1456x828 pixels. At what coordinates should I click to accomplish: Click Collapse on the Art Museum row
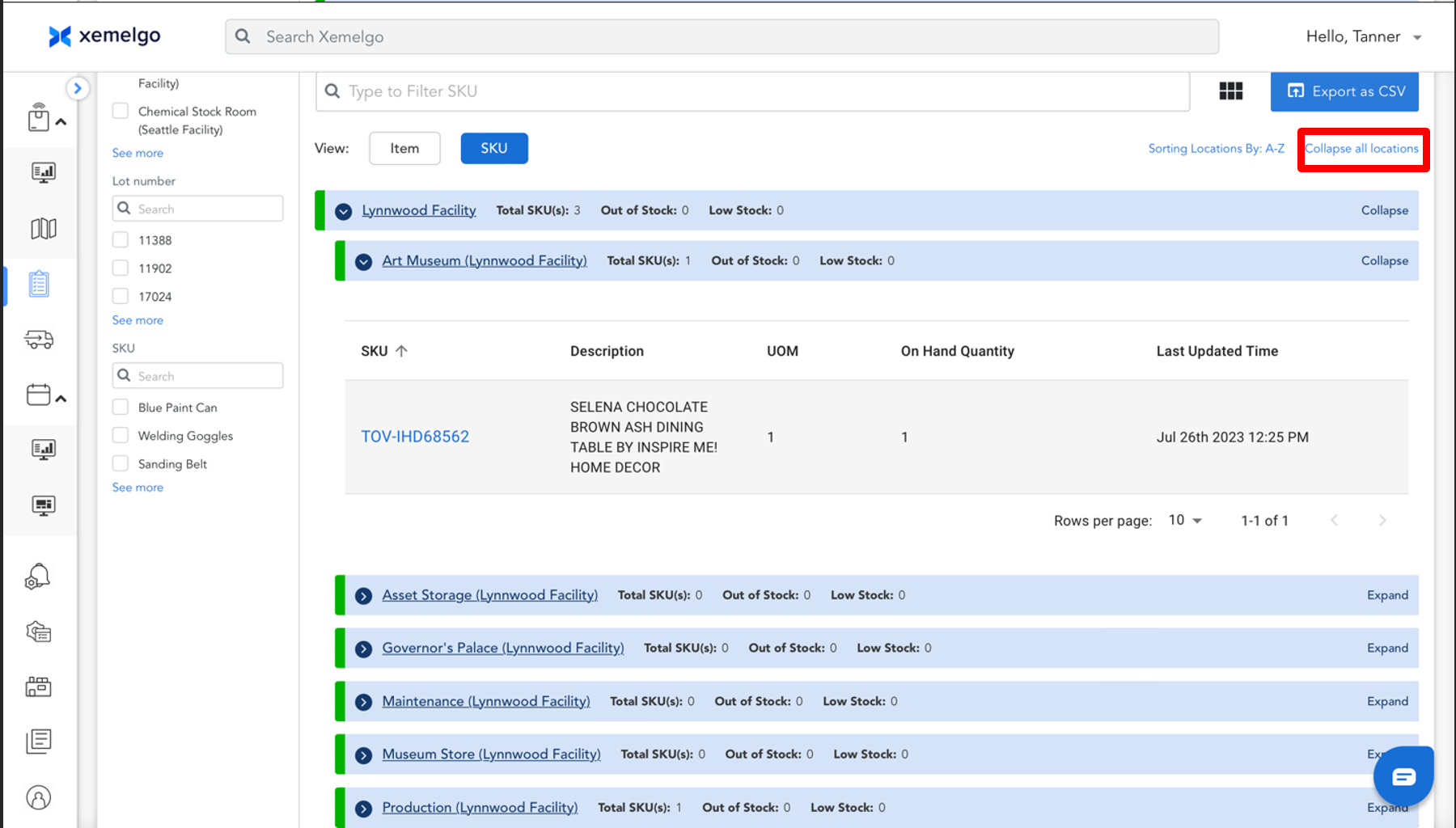1385,260
